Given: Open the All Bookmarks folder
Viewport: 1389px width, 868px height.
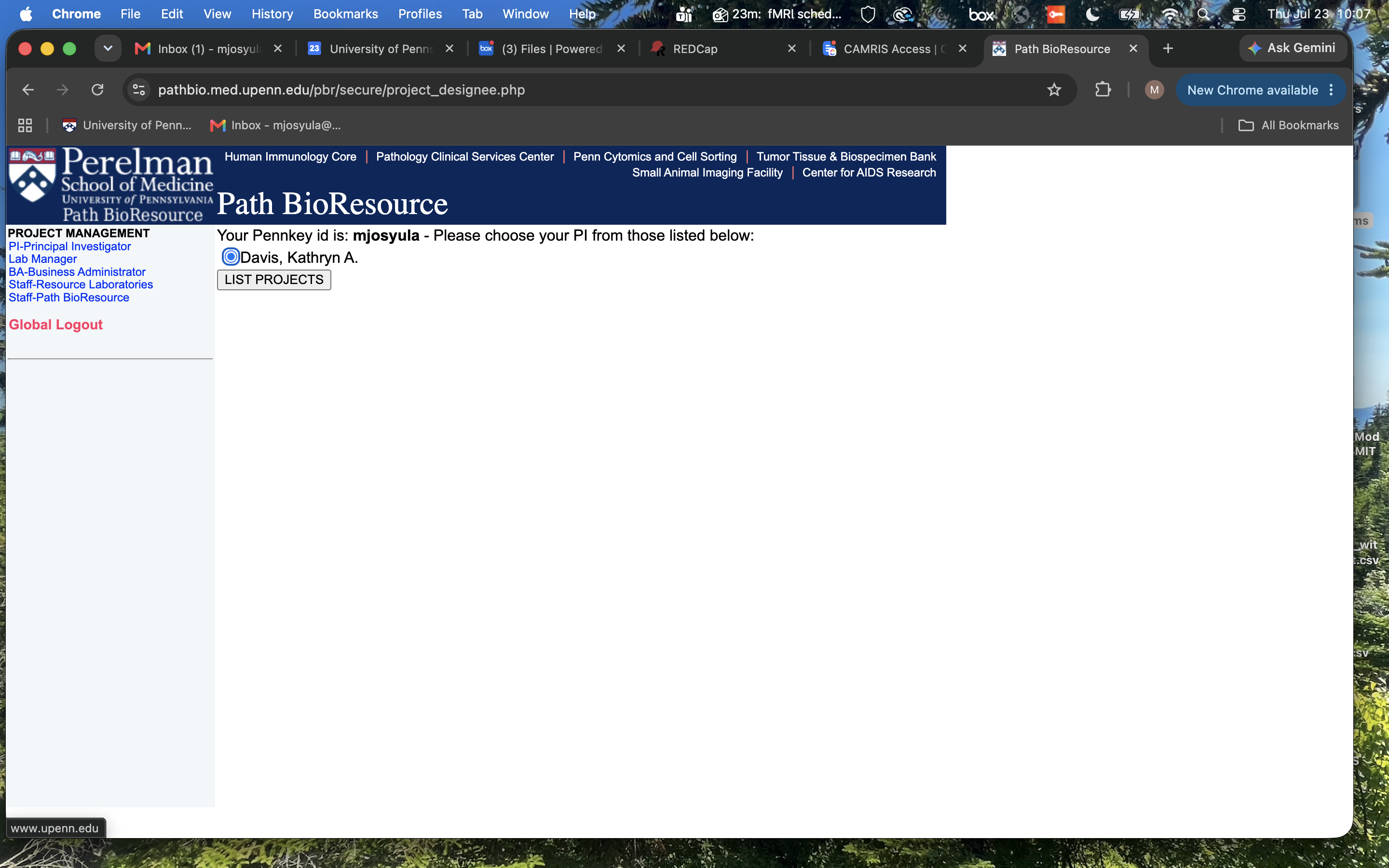Looking at the screenshot, I should [1288, 125].
